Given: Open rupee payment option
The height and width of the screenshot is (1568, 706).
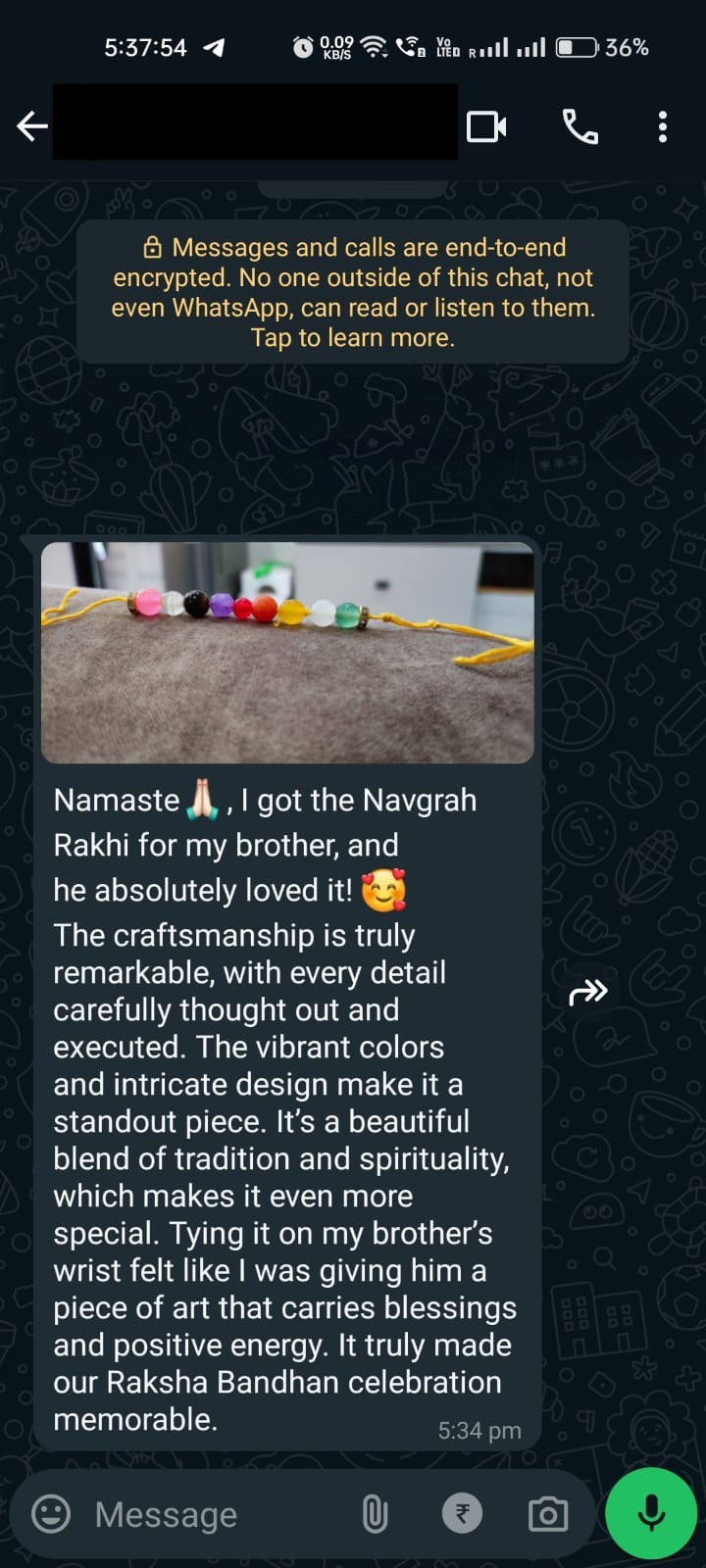Looking at the screenshot, I should tap(462, 1514).
